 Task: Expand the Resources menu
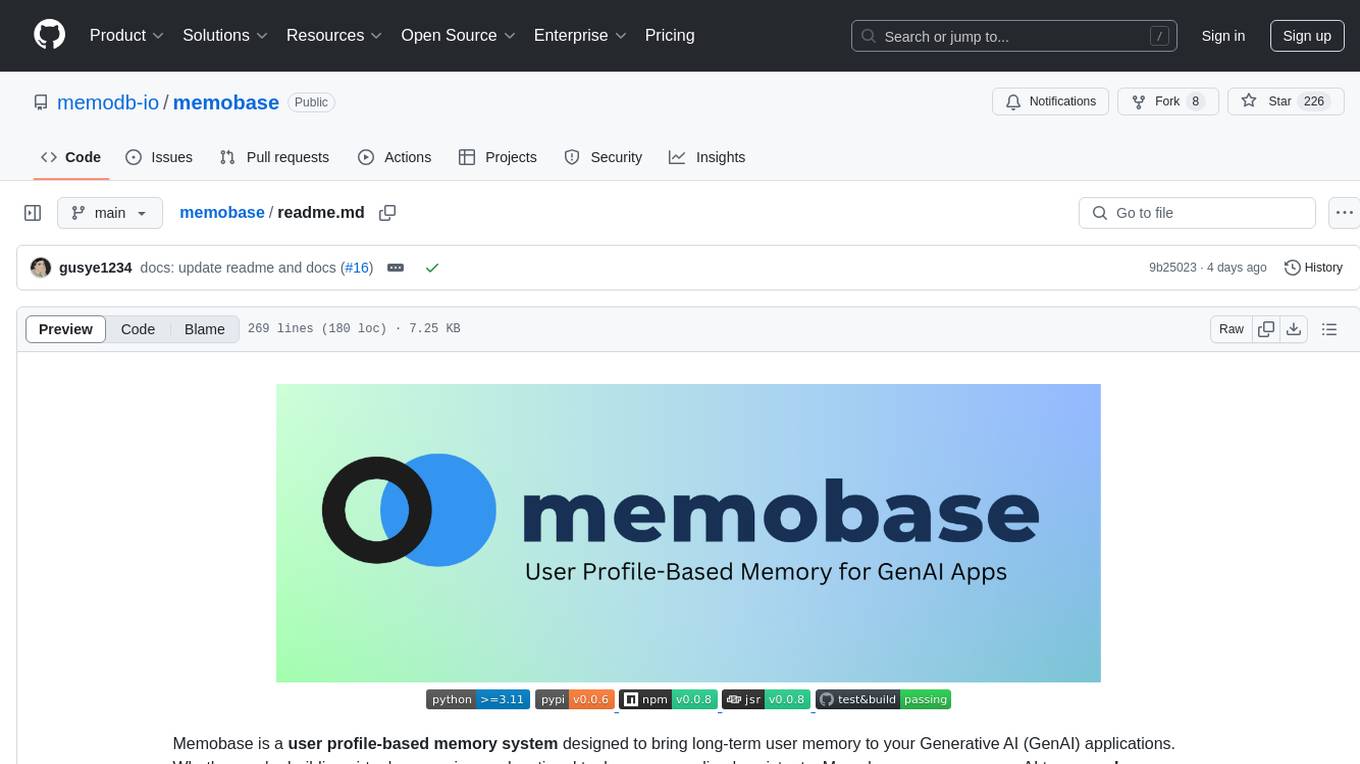point(334,35)
